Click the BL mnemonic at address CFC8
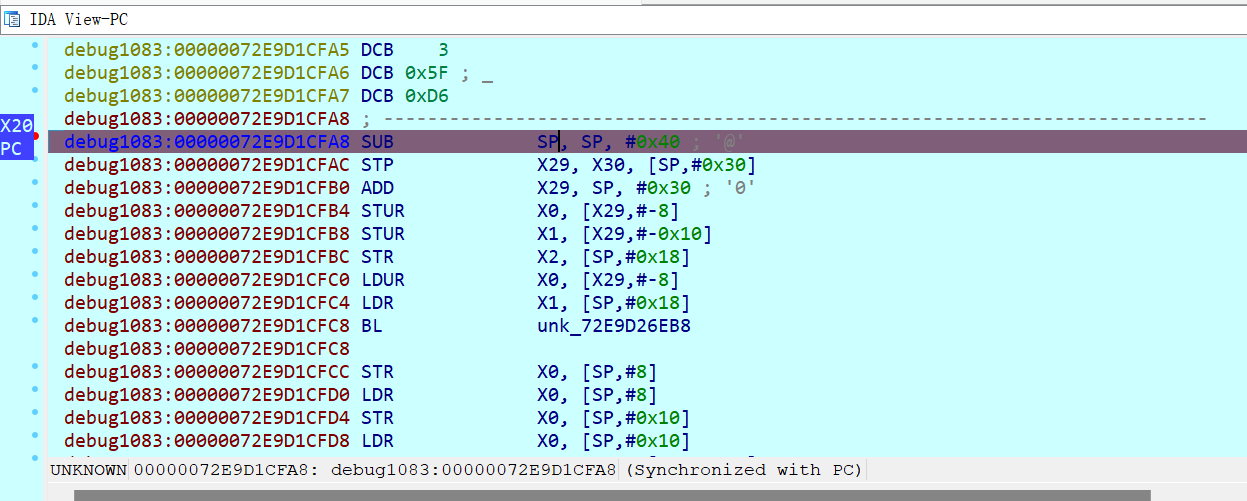Screen dimensions: 1247x501 [x=372, y=326]
